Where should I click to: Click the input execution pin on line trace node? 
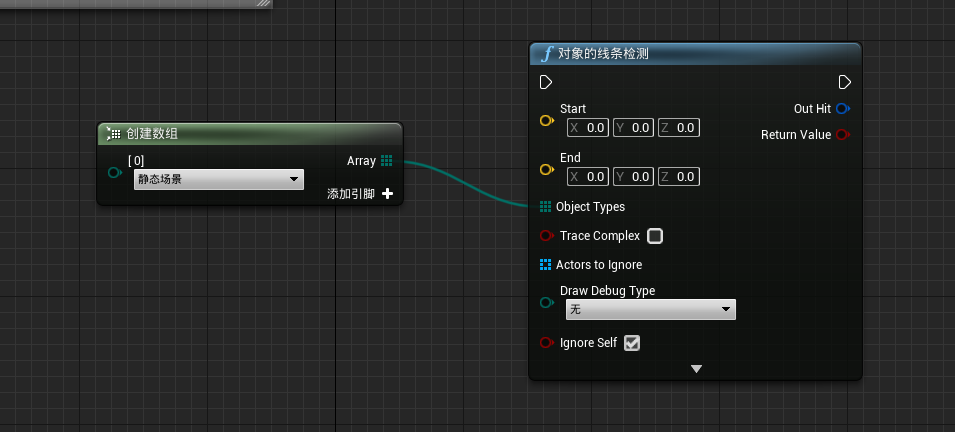click(545, 82)
